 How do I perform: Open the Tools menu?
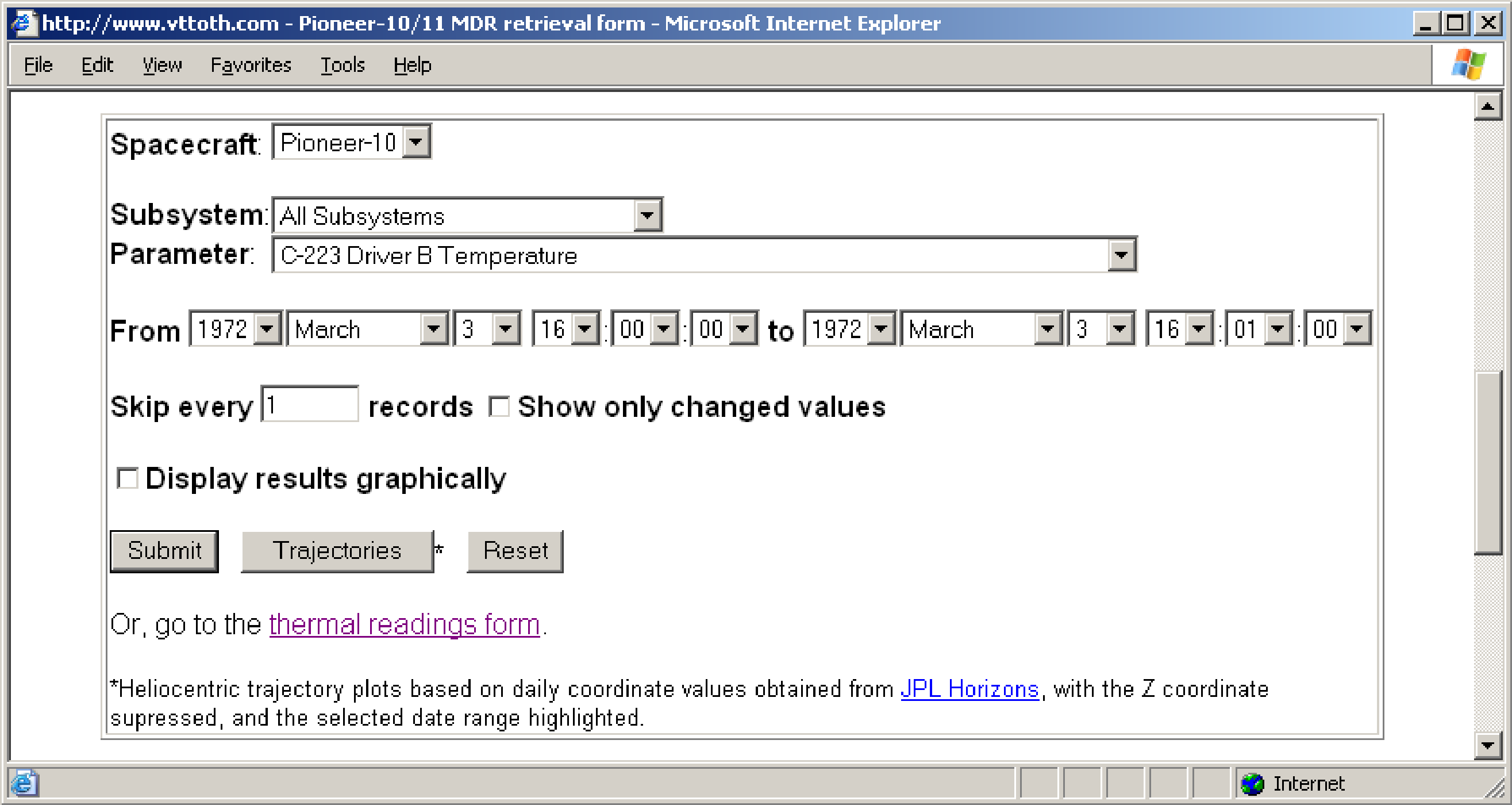tap(342, 64)
